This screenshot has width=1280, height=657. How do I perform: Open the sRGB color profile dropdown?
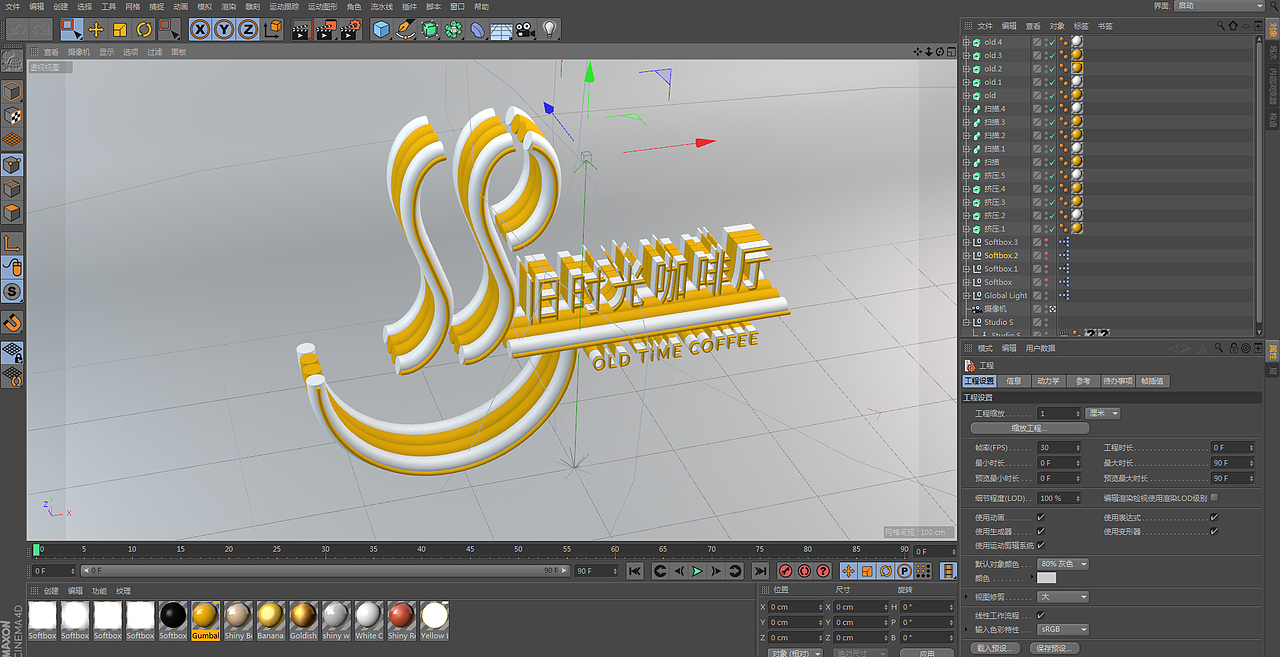[1062, 629]
